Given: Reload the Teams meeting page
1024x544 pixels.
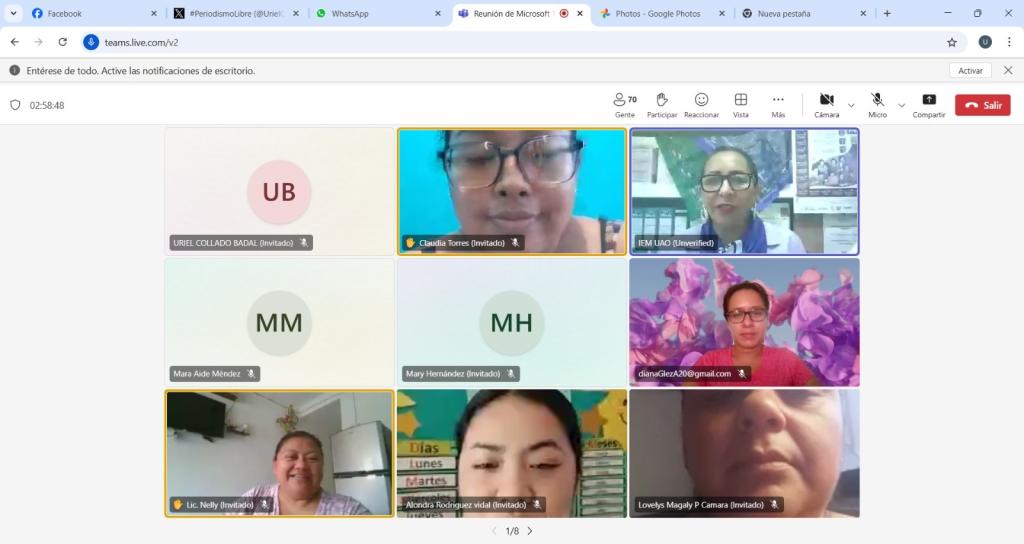Looking at the screenshot, I should 63,42.
